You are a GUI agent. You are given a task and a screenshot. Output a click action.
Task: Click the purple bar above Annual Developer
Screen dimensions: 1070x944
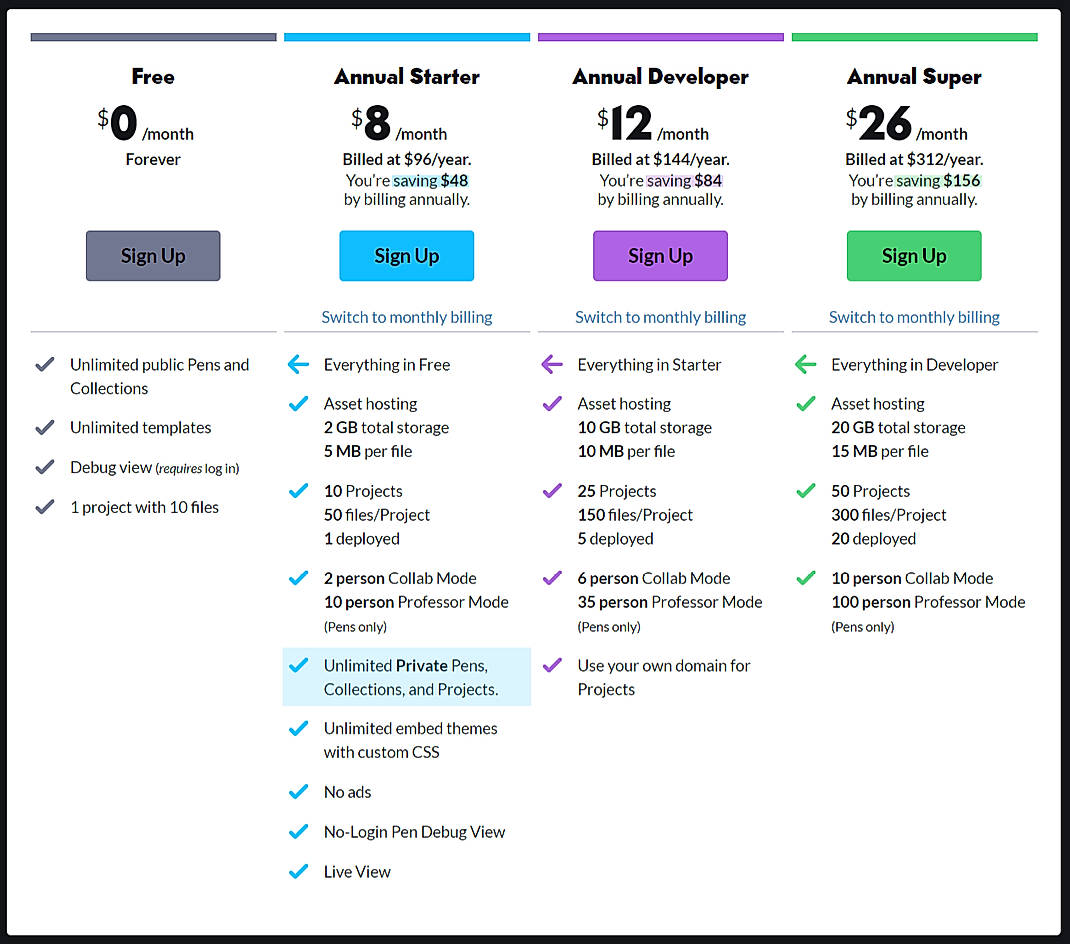(x=660, y=36)
